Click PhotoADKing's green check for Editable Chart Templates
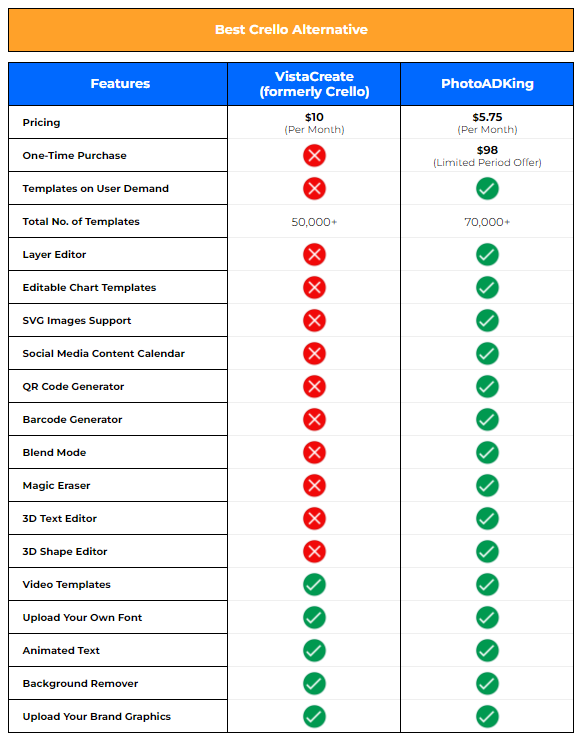The height and width of the screenshot is (740, 581). click(x=487, y=287)
